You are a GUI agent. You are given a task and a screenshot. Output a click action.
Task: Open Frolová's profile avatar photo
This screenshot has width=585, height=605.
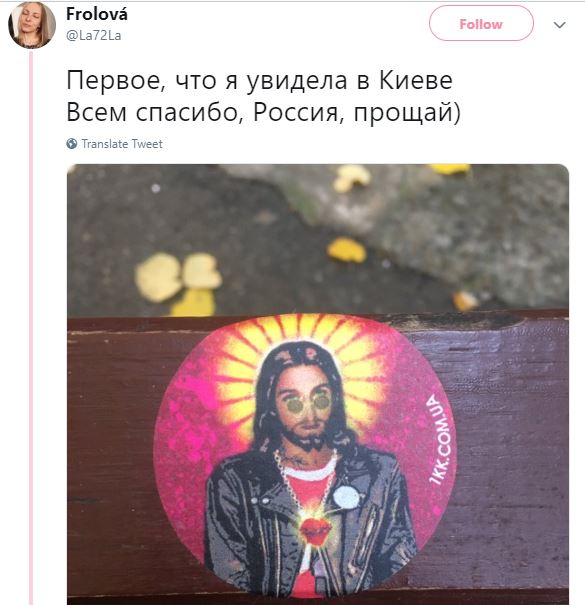click(32, 24)
